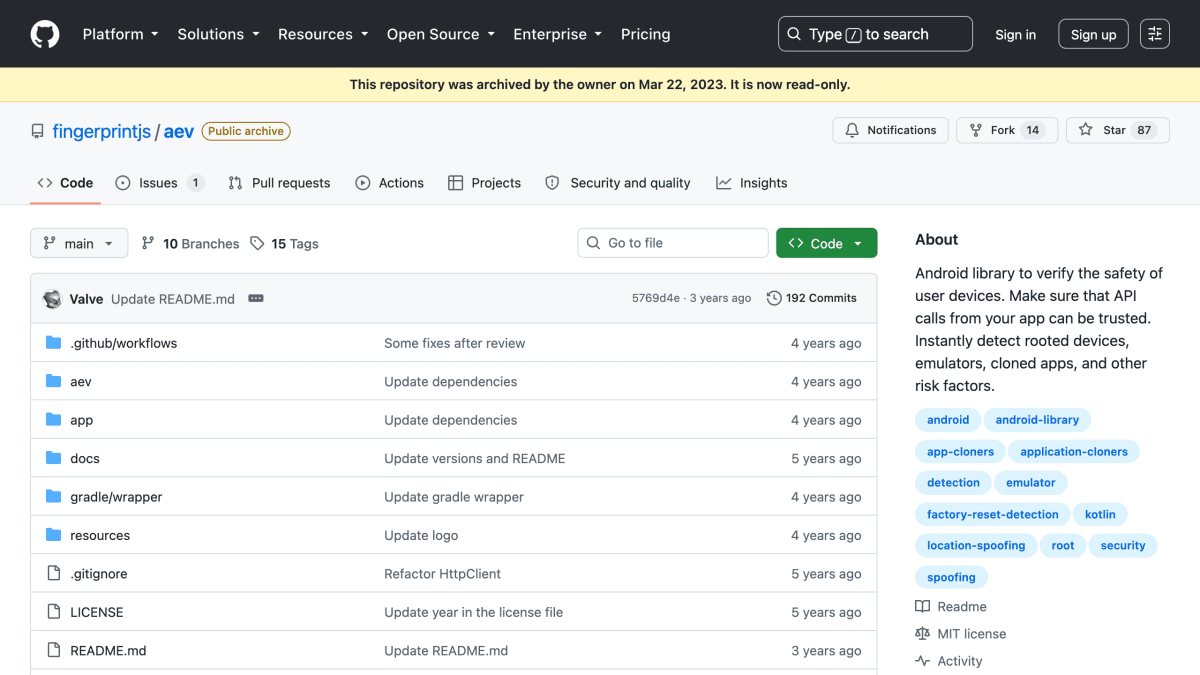
Task: Select the application-cloners topic tag
Action: 1074,452
